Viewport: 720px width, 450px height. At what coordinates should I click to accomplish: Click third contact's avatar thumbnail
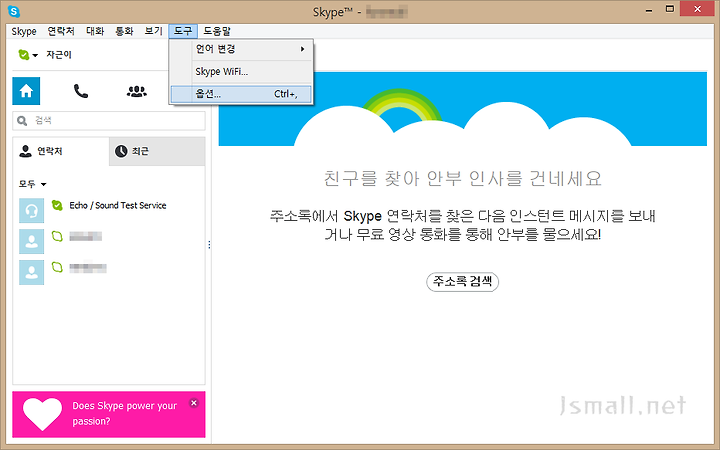coord(32,272)
